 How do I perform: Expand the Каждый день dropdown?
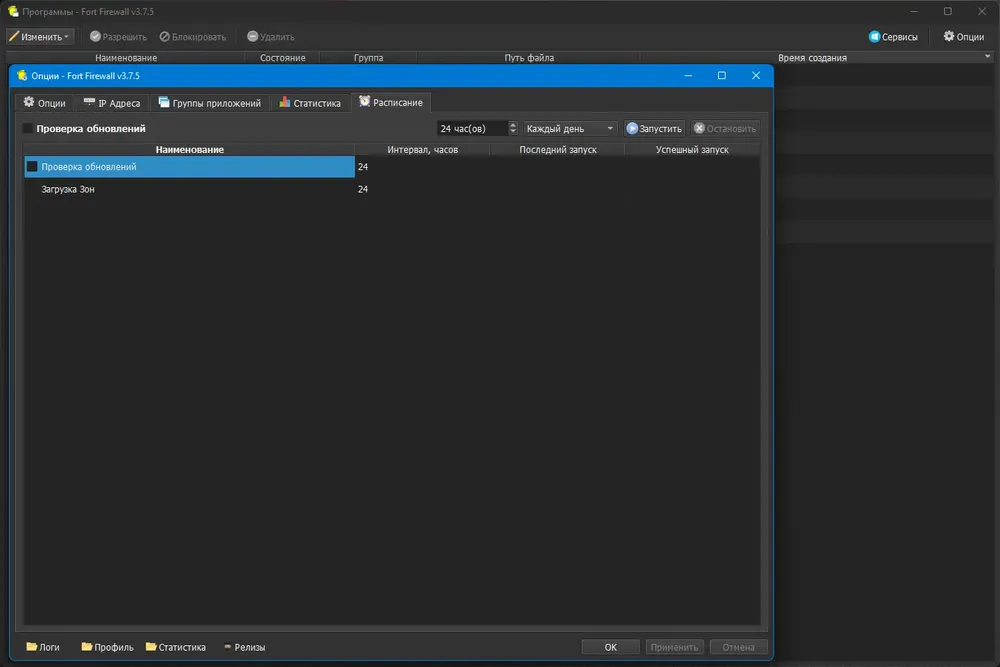[x=570, y=128]
